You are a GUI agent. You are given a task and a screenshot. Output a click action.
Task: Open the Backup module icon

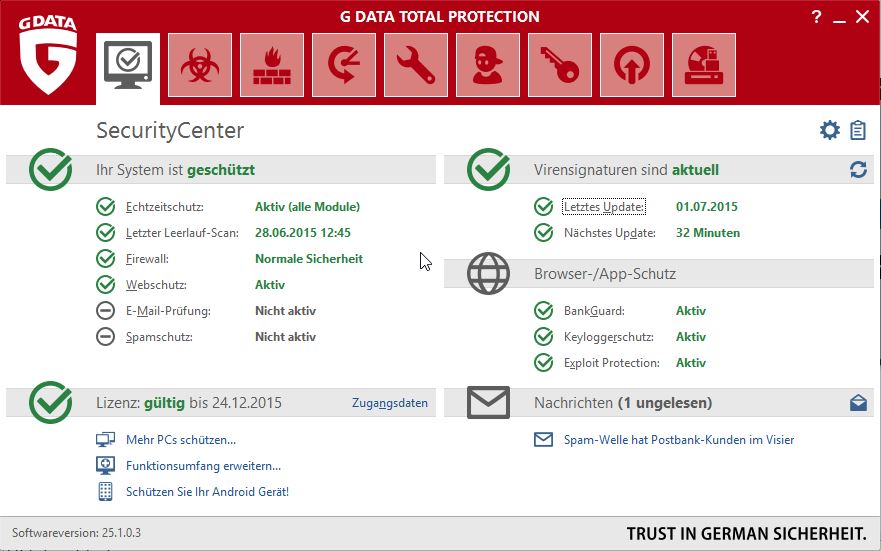tap(344, 65)
